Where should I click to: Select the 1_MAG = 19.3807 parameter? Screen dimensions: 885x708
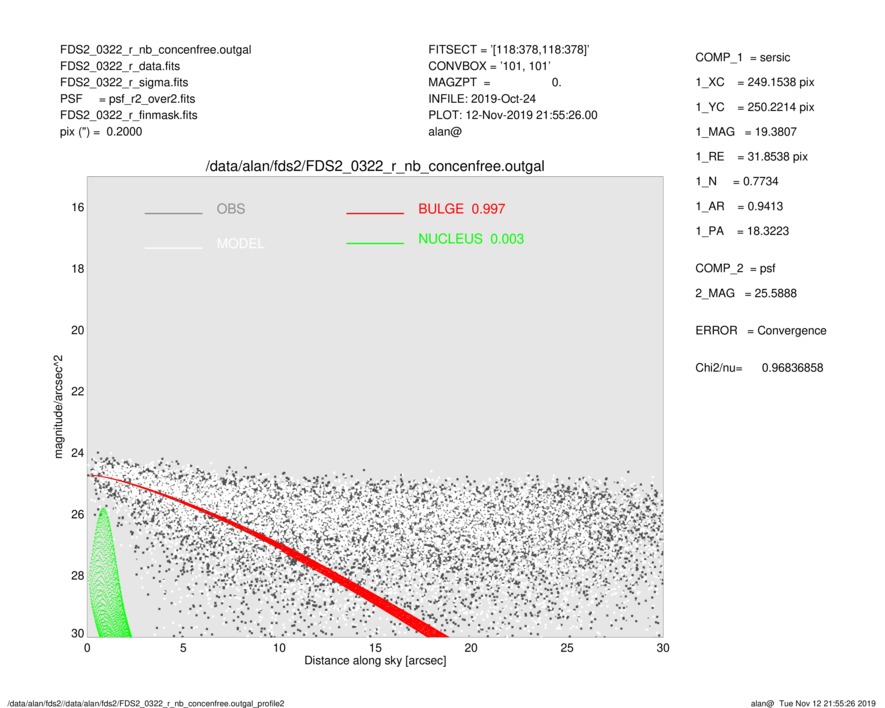click(x=746, y=132)
